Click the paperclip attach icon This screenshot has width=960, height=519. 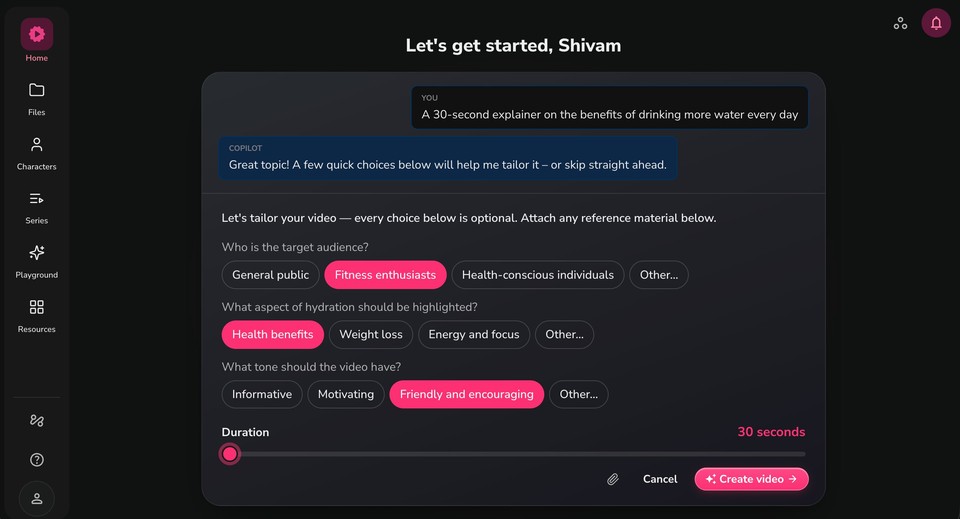[x=613, y=479]
